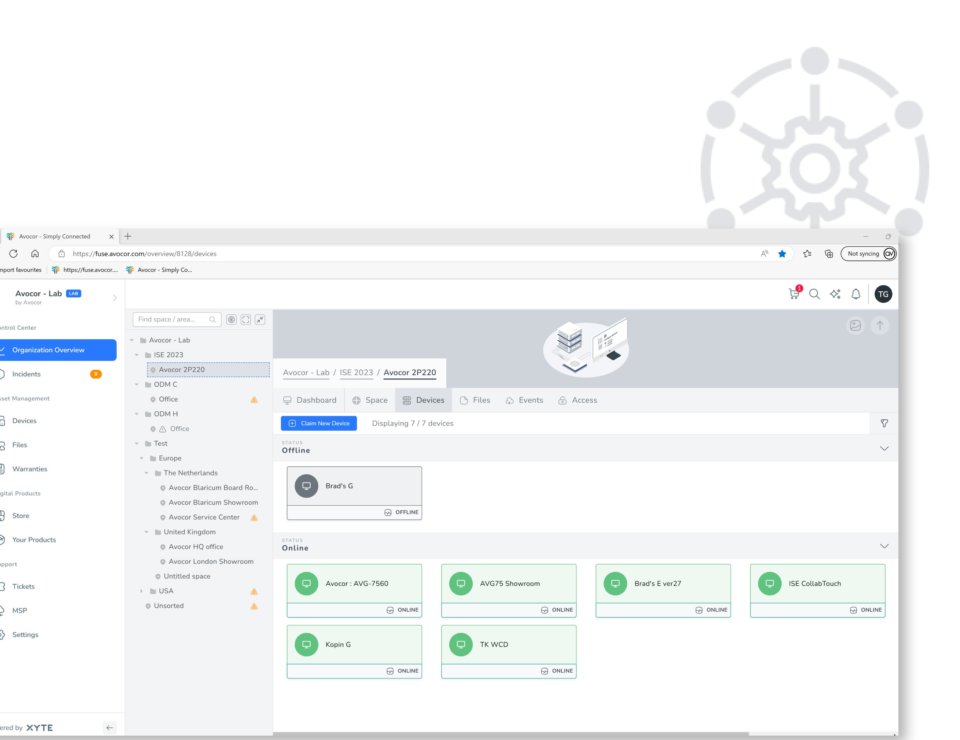The height and width of the screenshot is (740, 960).
Task: Open Tickets in the Support section
Action: coord(24,587)
